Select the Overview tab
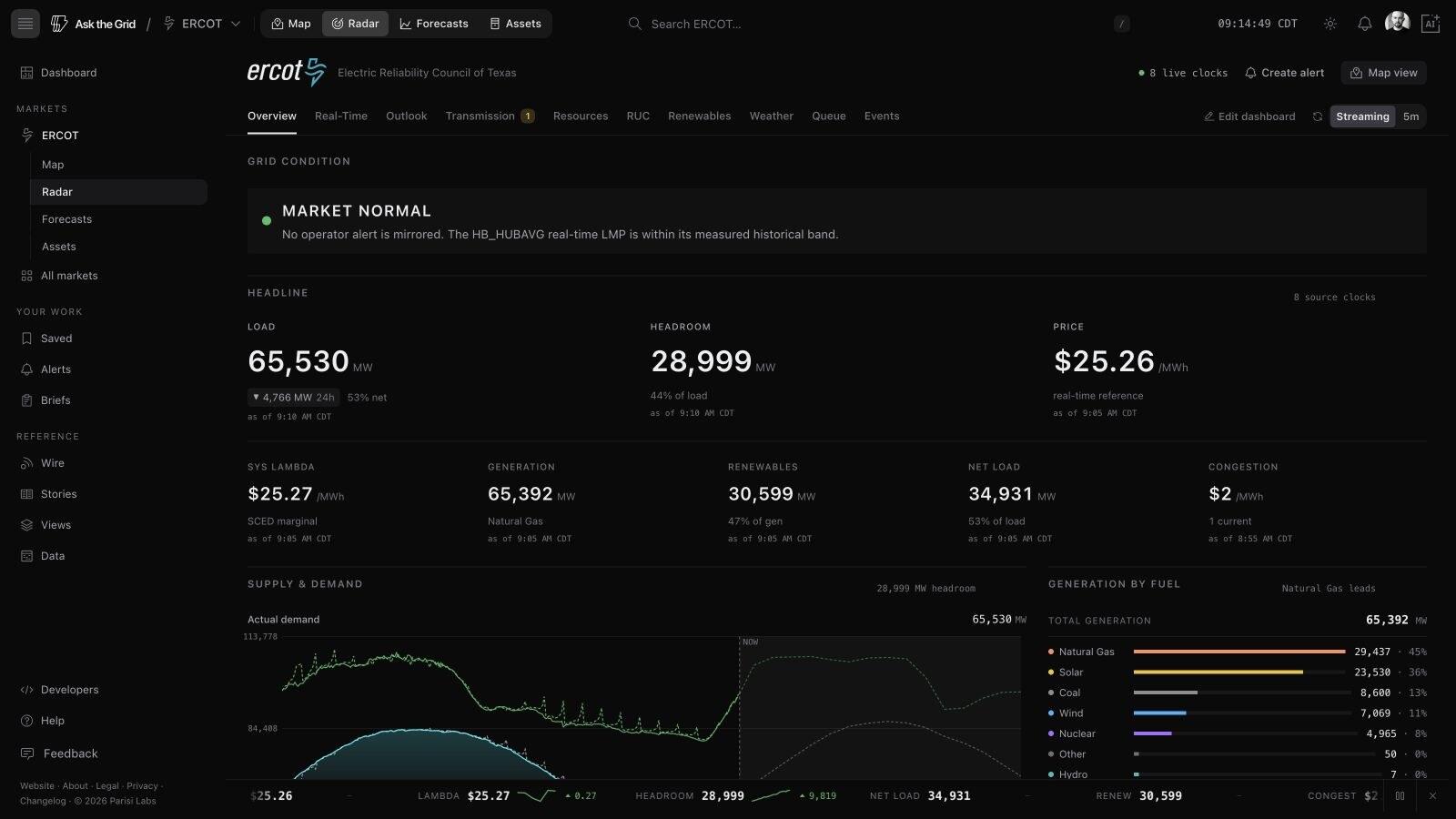1456x819 pixels. click(x=272, y=116)
